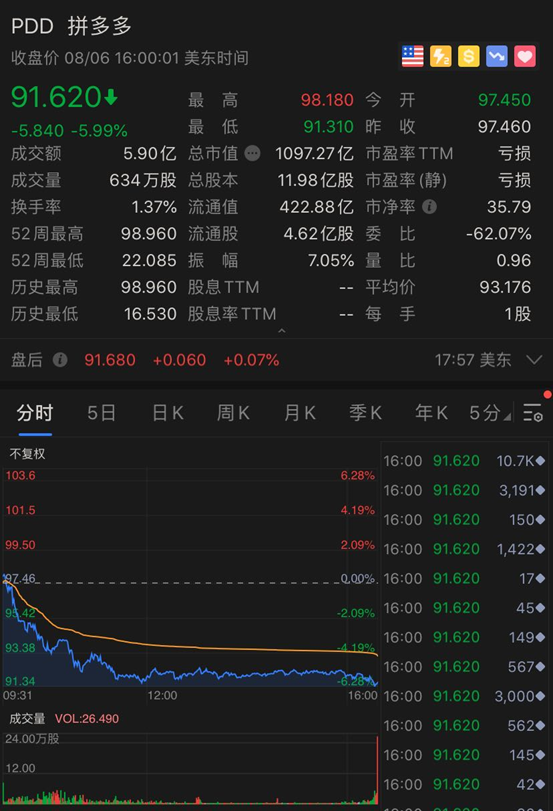Select the tick row with volume 3,191

tap(464, 490)
